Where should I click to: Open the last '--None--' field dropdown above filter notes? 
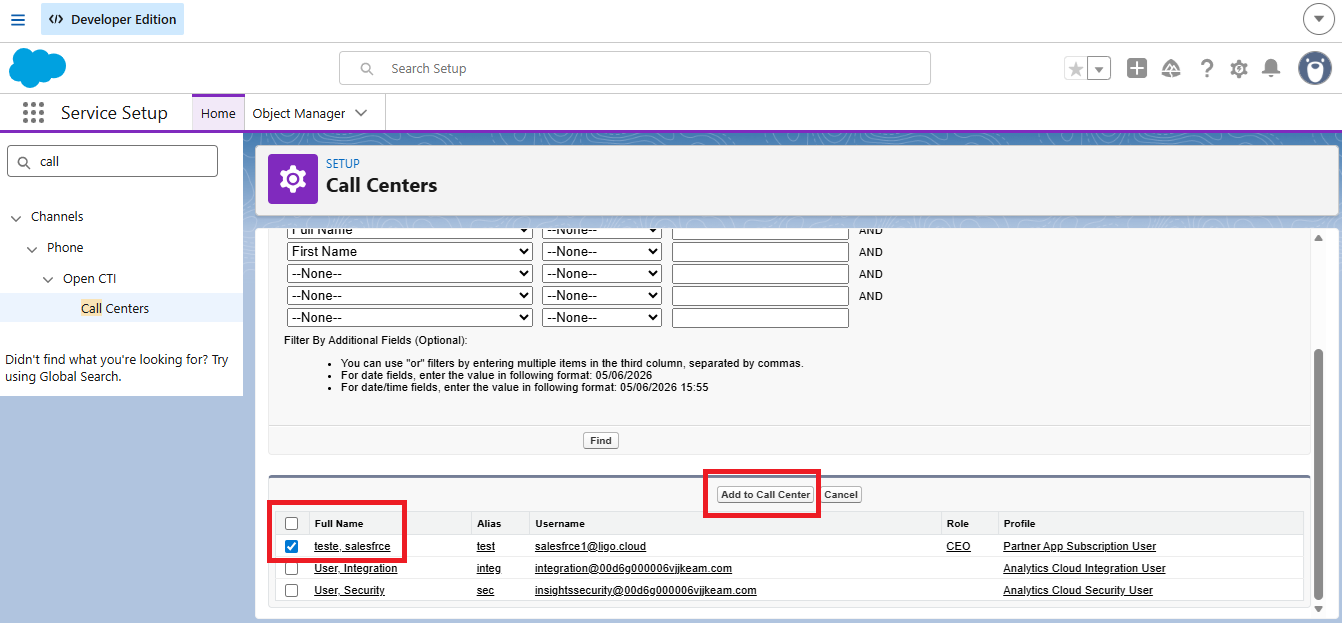click(x=410, y=317)
